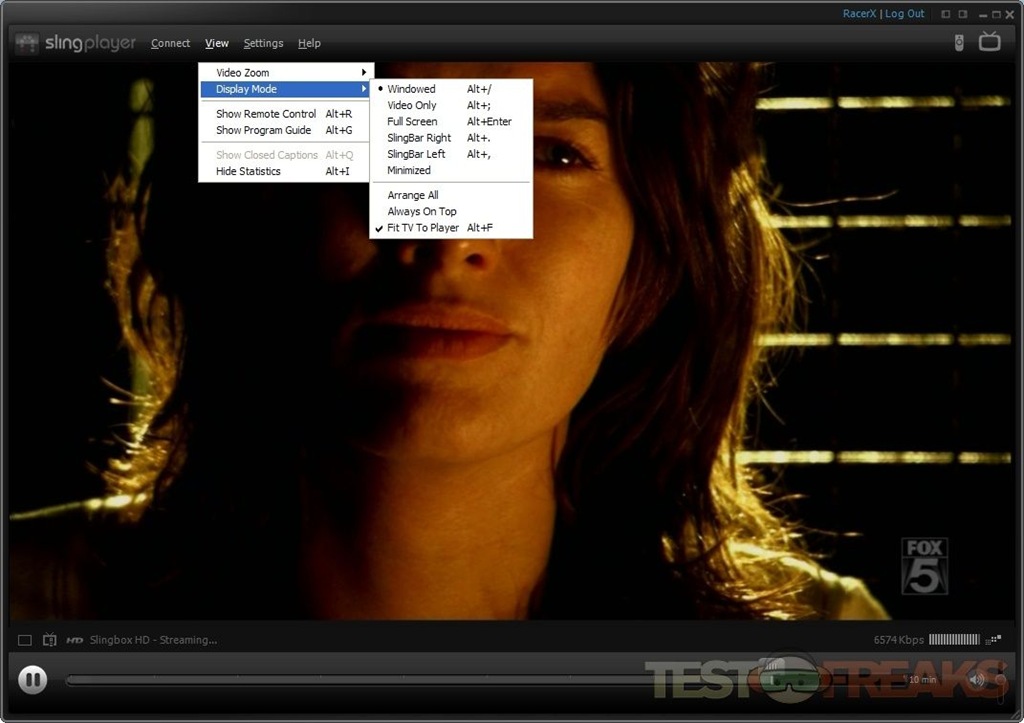1024x723 pixels.
Task: Choose Full Screen from the submenu
Action: pyautogui.click(x=412, y=122)
